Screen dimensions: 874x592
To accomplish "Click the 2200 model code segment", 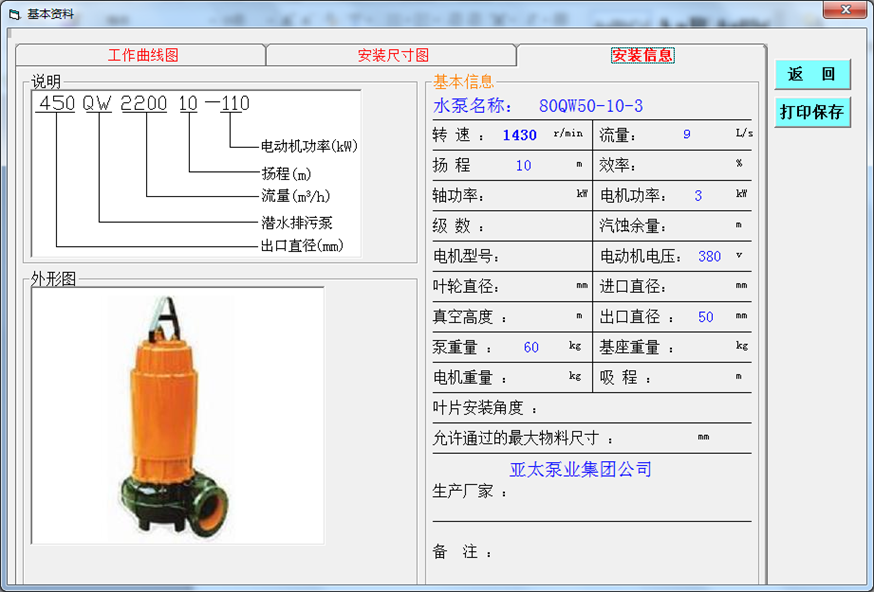I will pyautogui.click(x=144, y=104).
